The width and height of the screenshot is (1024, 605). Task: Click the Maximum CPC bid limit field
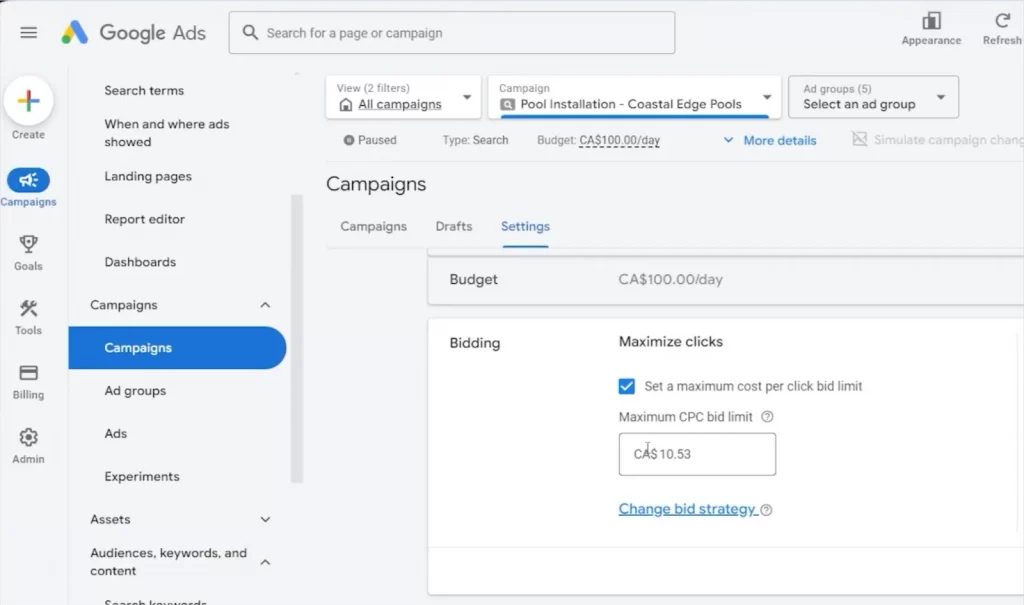click(x=697, y=454)
